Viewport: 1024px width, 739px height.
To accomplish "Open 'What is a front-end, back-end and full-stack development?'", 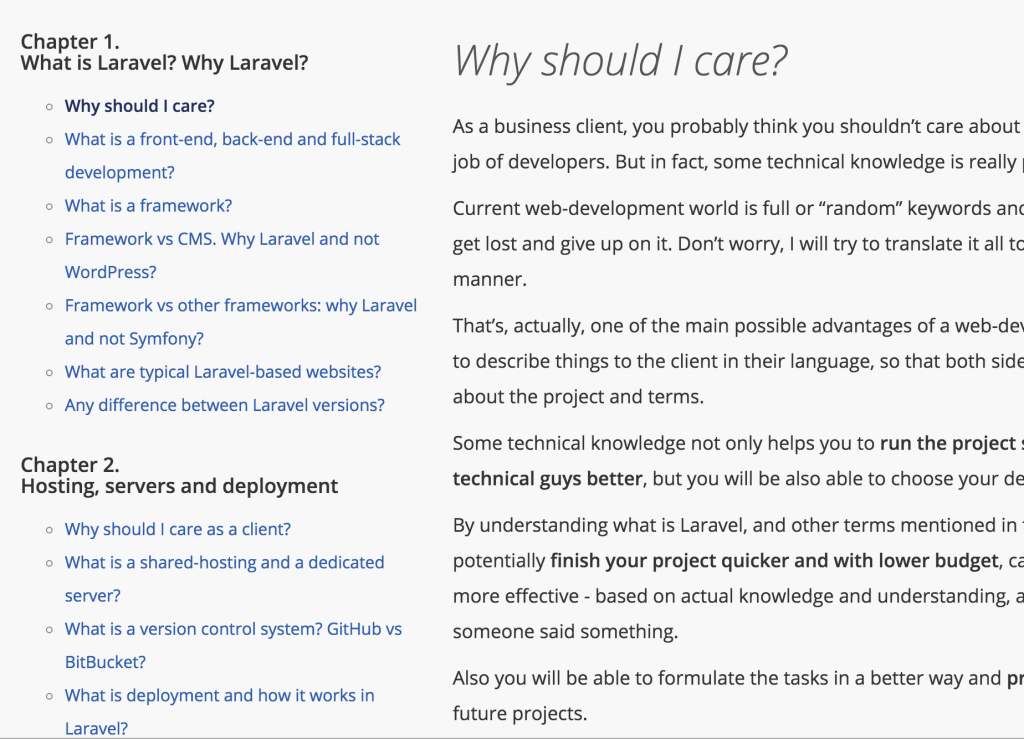I will pyautogui.click(x=232, y=155).
